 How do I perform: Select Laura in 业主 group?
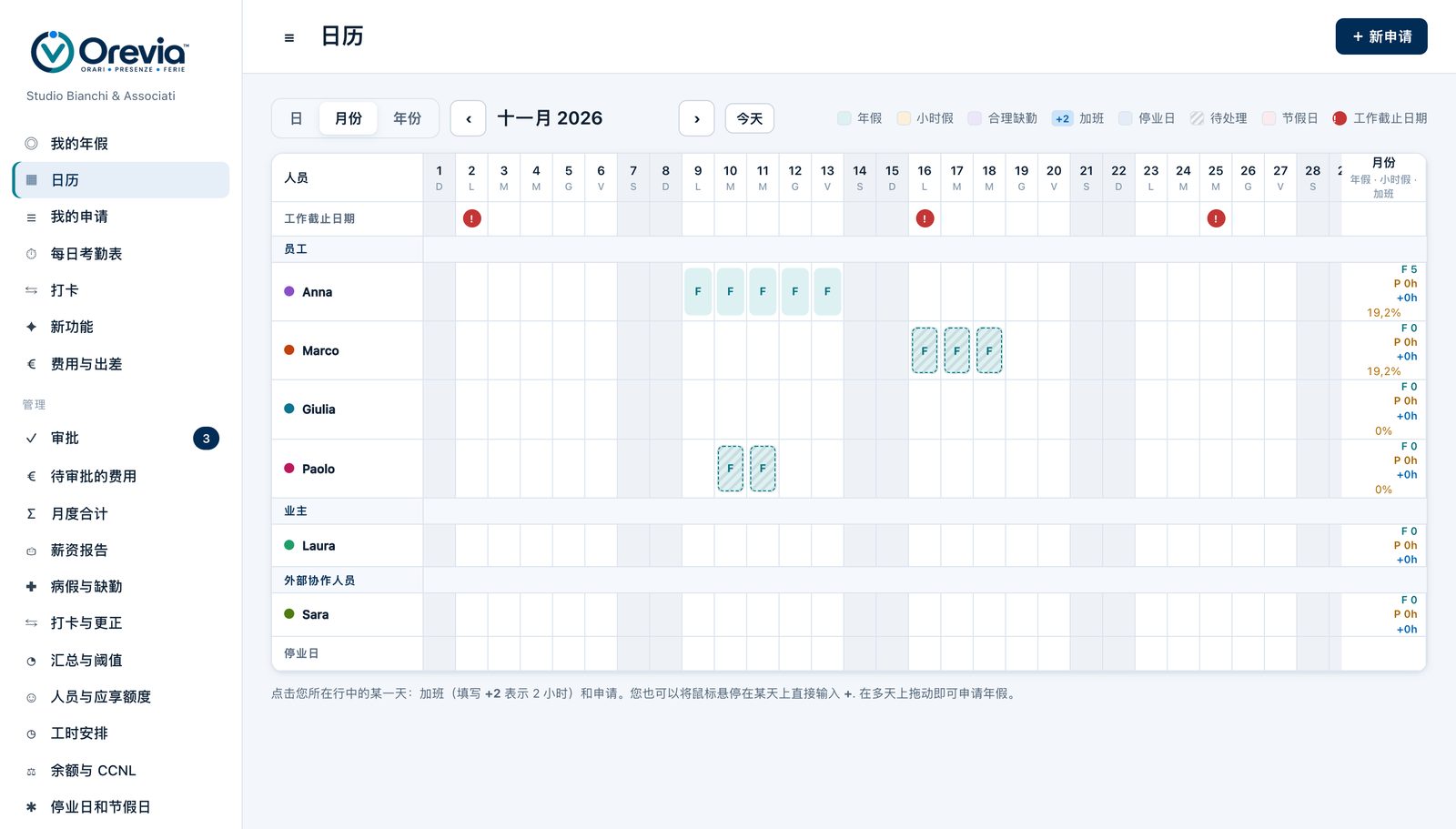point(318,546)
